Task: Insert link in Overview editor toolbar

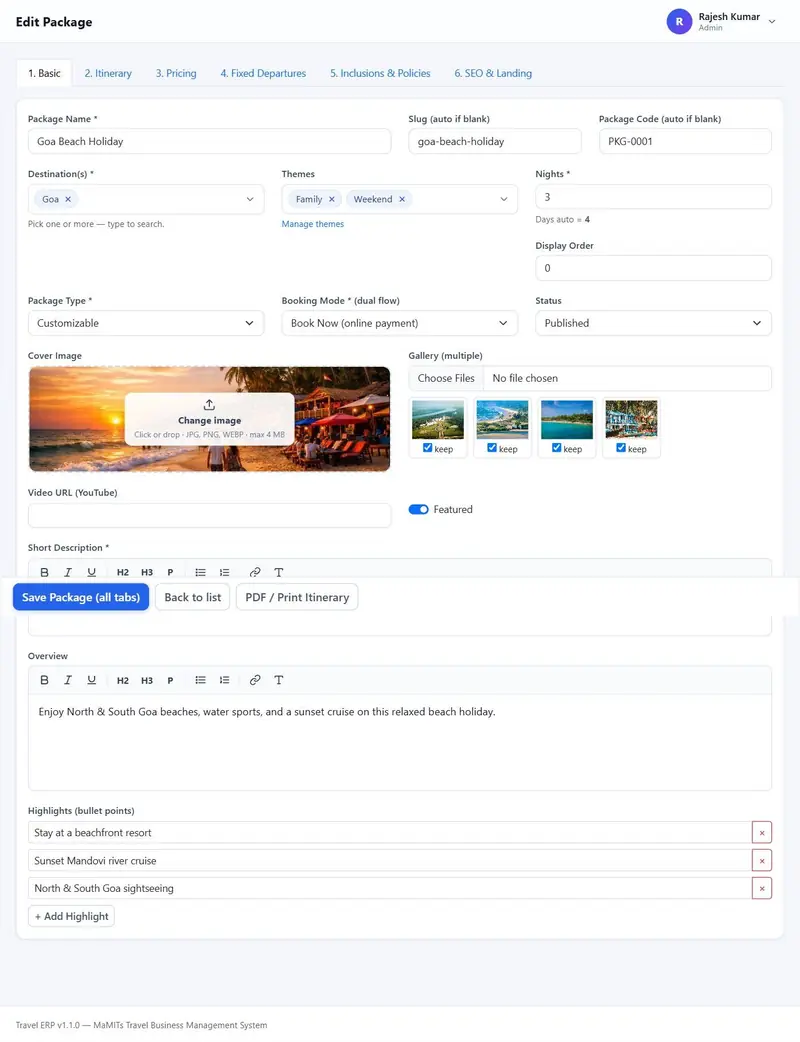Action: 255,680
